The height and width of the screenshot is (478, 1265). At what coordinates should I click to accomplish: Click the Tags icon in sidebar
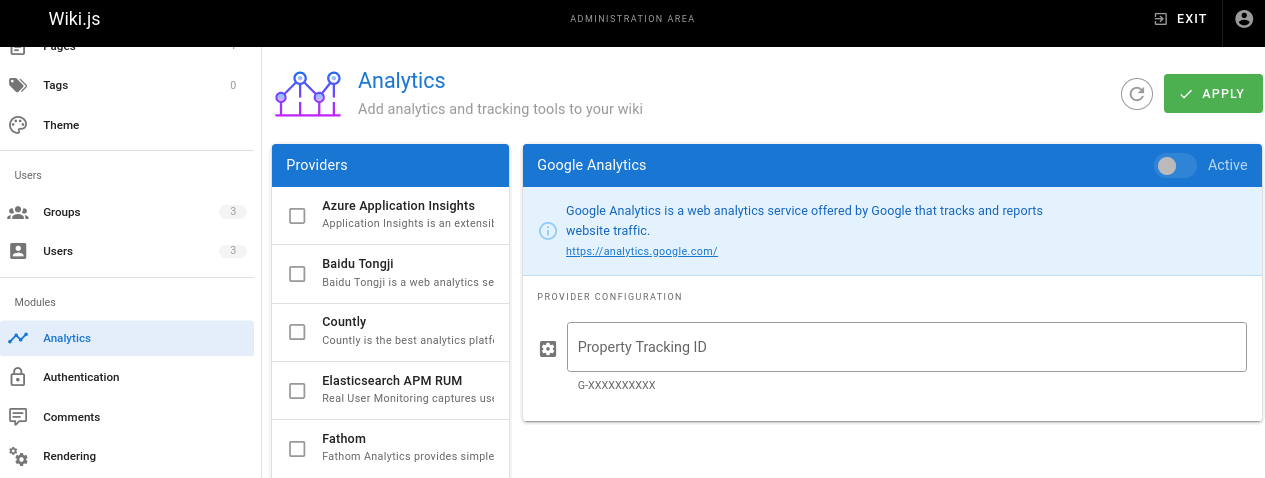(x=18, y=85)
